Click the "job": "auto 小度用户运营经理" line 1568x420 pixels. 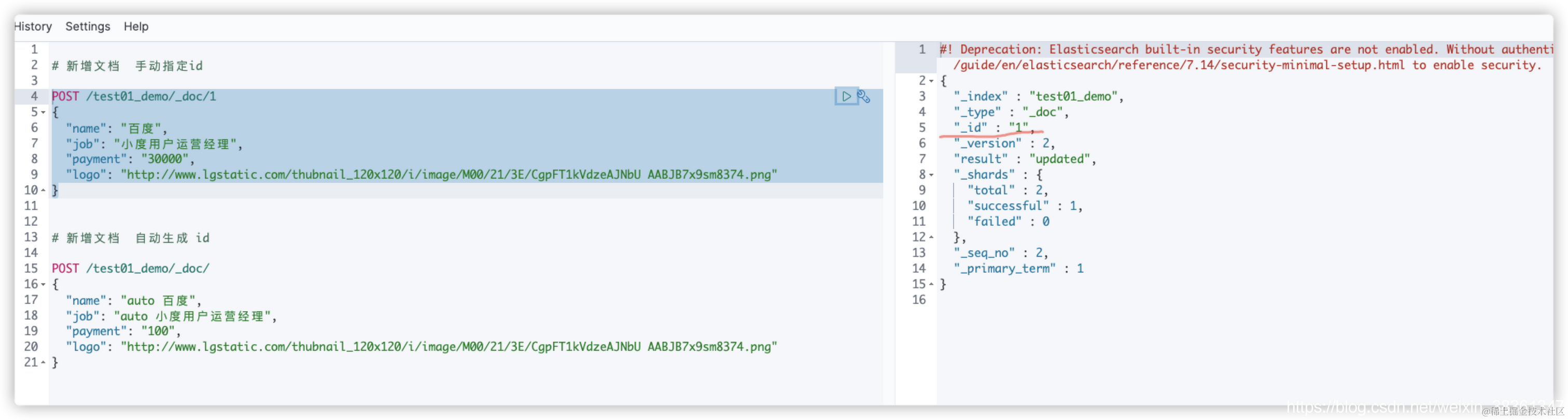click(x=172, y=316)
